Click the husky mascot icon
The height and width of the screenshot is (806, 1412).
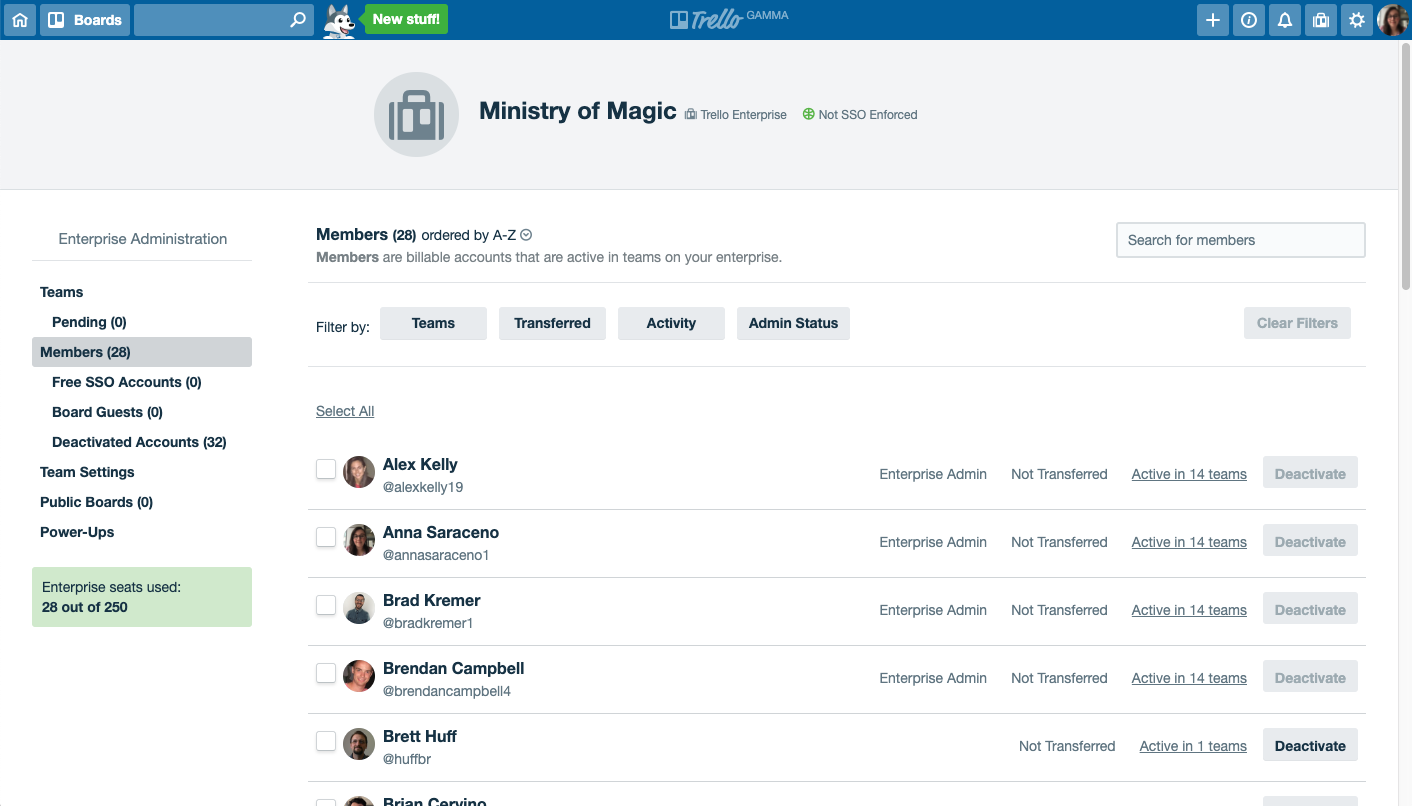pos(340,21)
